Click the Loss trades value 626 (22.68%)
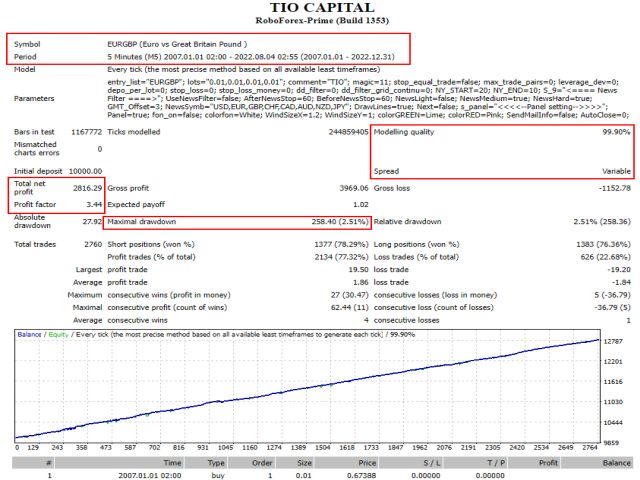The width and height of the screenshot is (640, 480). [605, 257]
